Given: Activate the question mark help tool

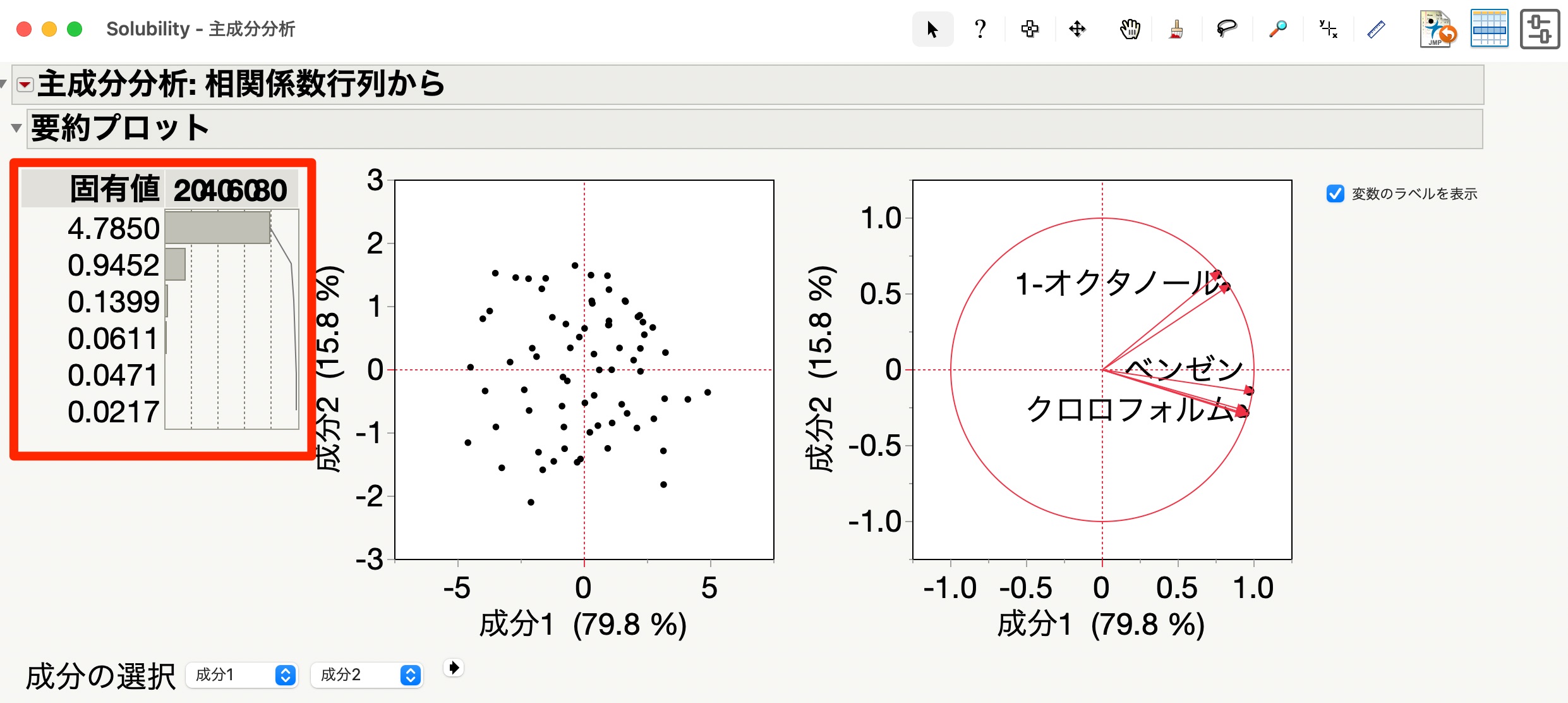Looking at the screenshot, I should pyautogui.click(x=980, y=29).
